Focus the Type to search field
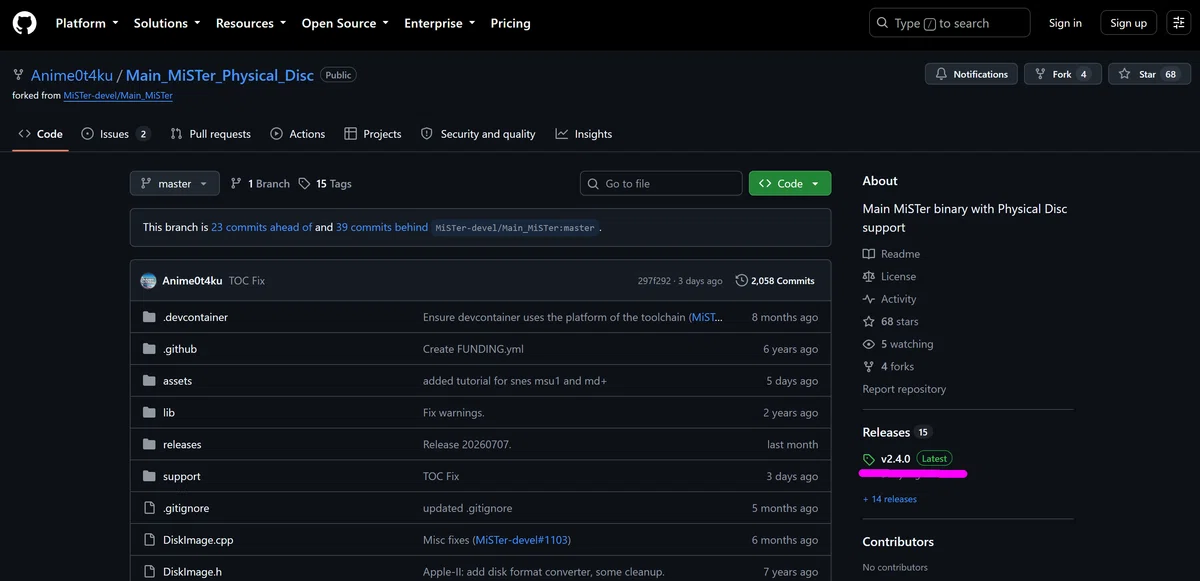The width and height of the screenshot is (1200, 581). click(x=949, y=23)
